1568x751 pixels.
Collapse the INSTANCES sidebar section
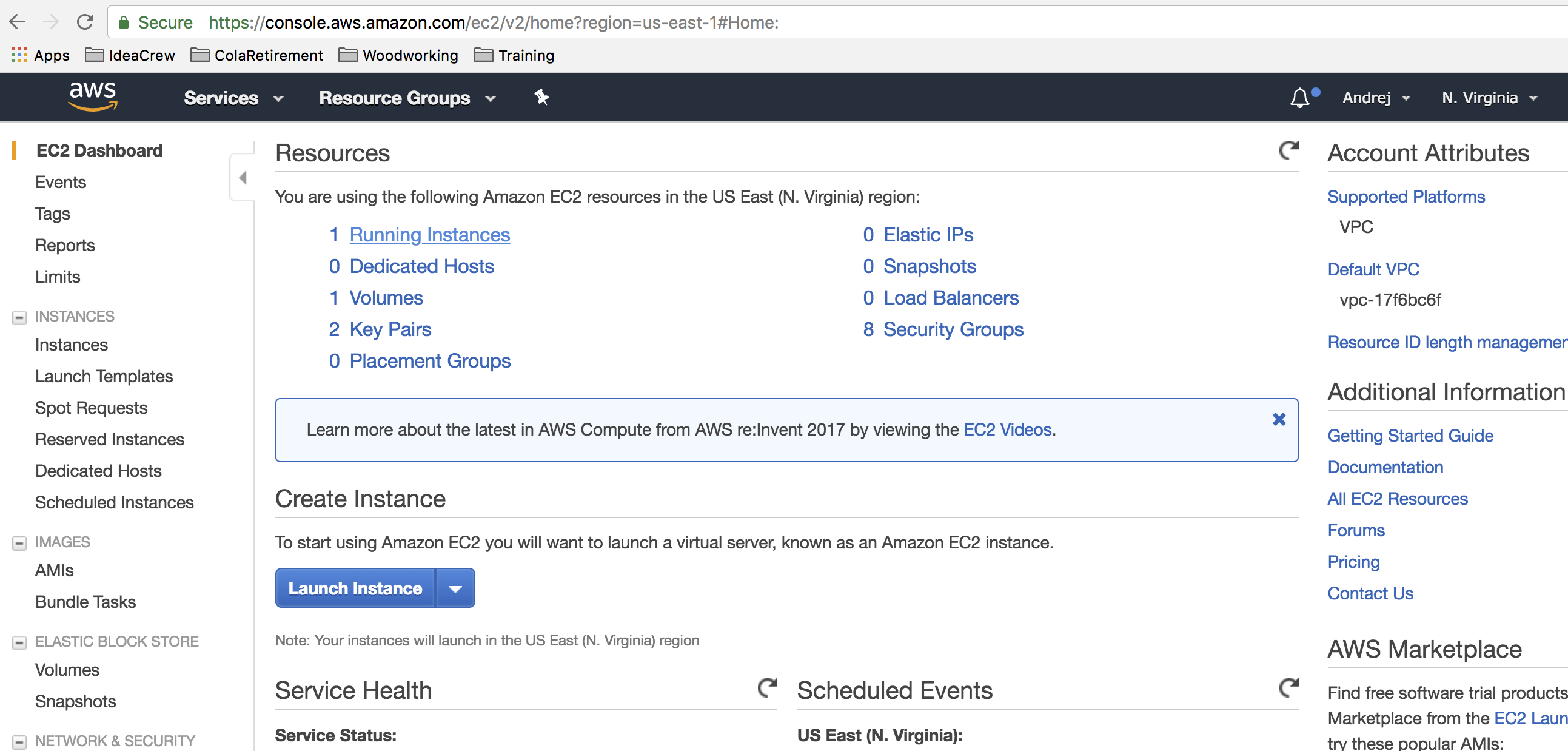pyautogui.click(x=19, y=317)
